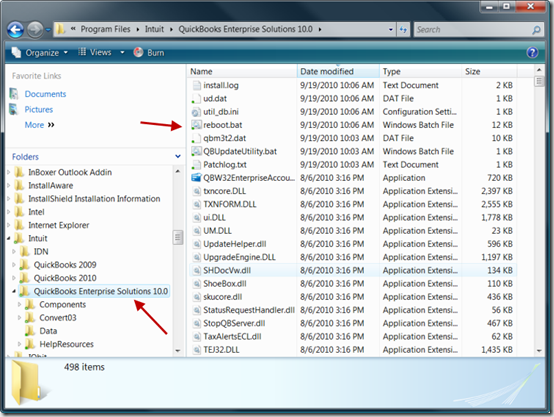Image resolution: width=554 pixels, height=417 pixels.
Task: Expand the Convert03 folder node
Action: click(x=19, y=318)
